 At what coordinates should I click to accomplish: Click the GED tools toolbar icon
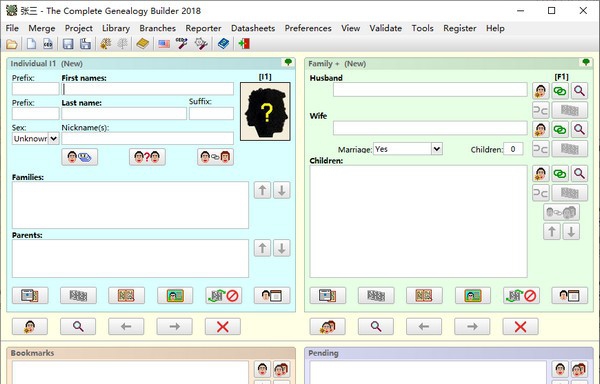(181, 44)
